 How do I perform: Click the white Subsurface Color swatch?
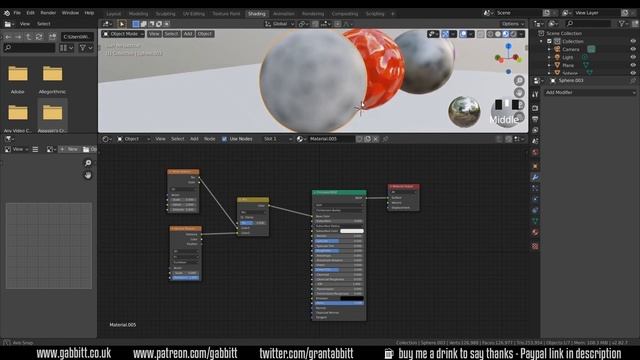351,231
